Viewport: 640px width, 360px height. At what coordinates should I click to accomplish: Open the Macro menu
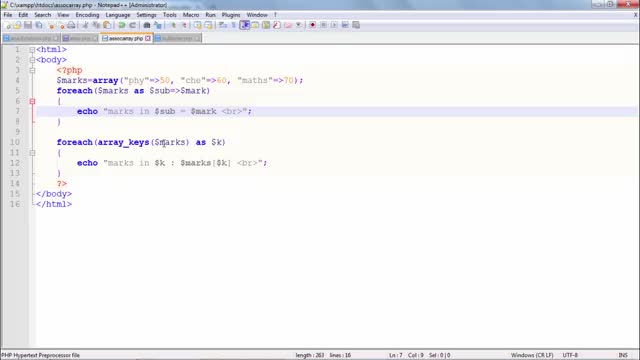[x=191, y=15]
